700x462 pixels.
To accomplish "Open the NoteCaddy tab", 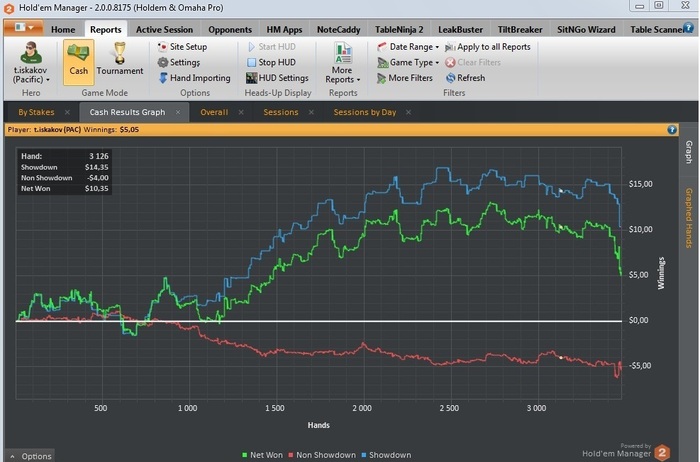I will click(x=338, y=29).
